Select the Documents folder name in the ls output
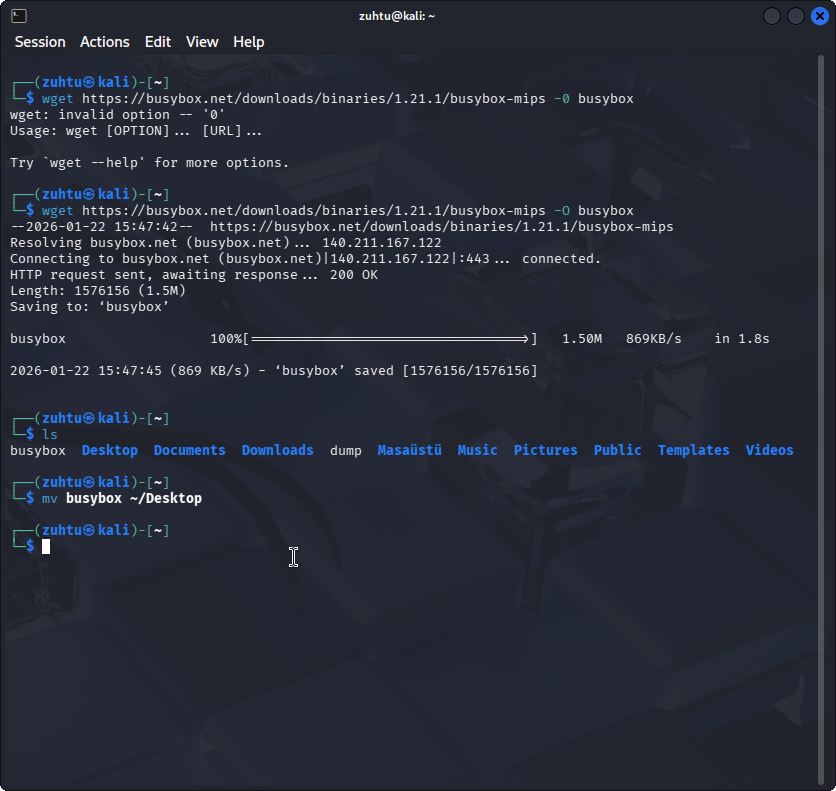This screenshot has width=836, height=791. pos(189,450)
